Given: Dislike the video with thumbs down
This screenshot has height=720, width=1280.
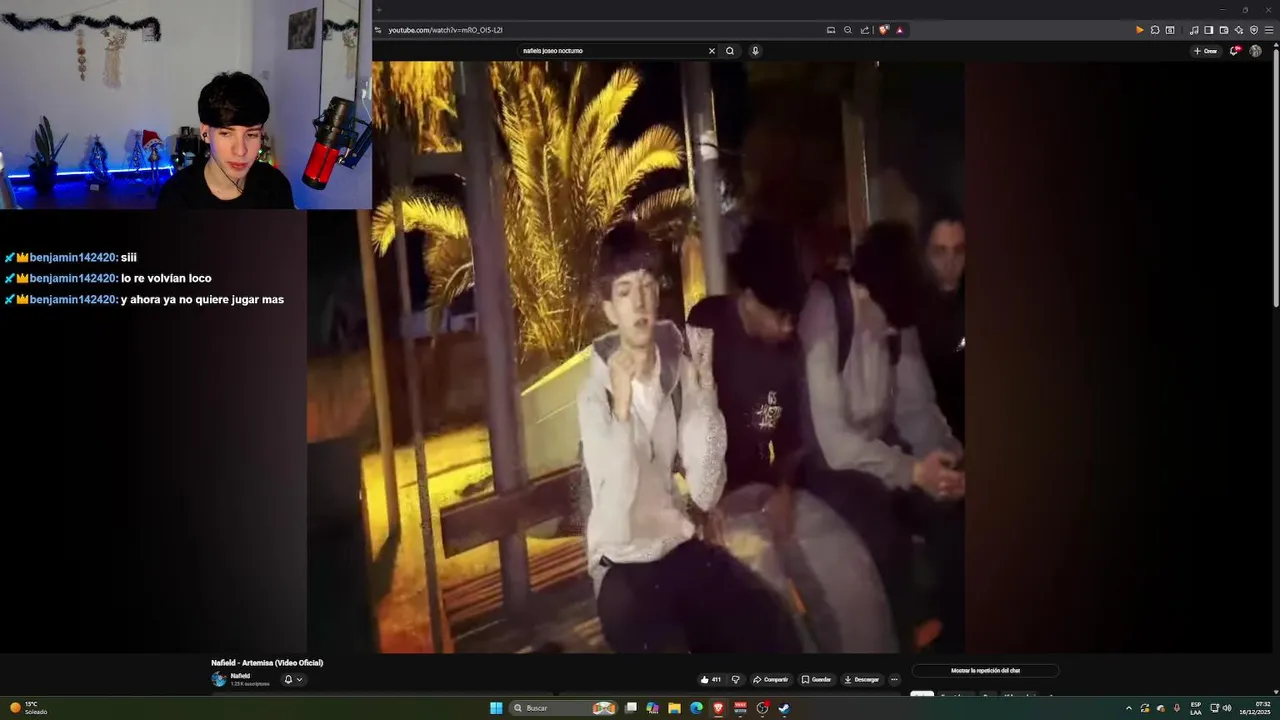Looking at the screenshot, I should coord(736,679).
